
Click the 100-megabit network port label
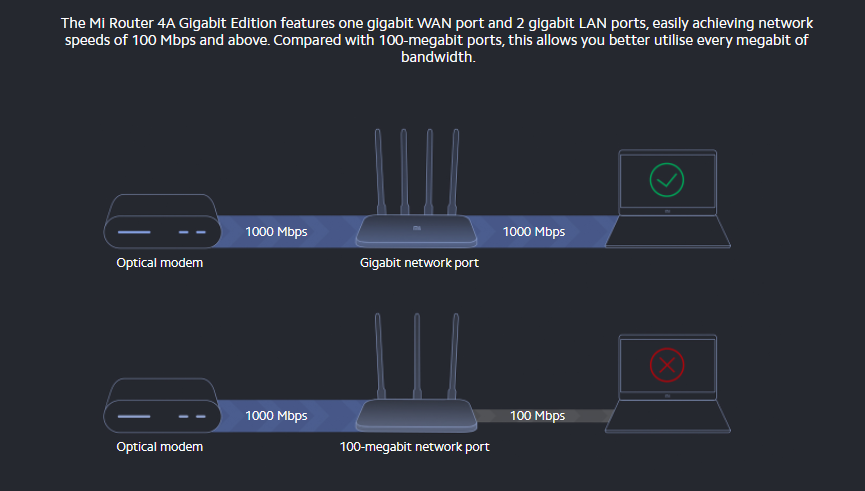[x=415, y=447]
